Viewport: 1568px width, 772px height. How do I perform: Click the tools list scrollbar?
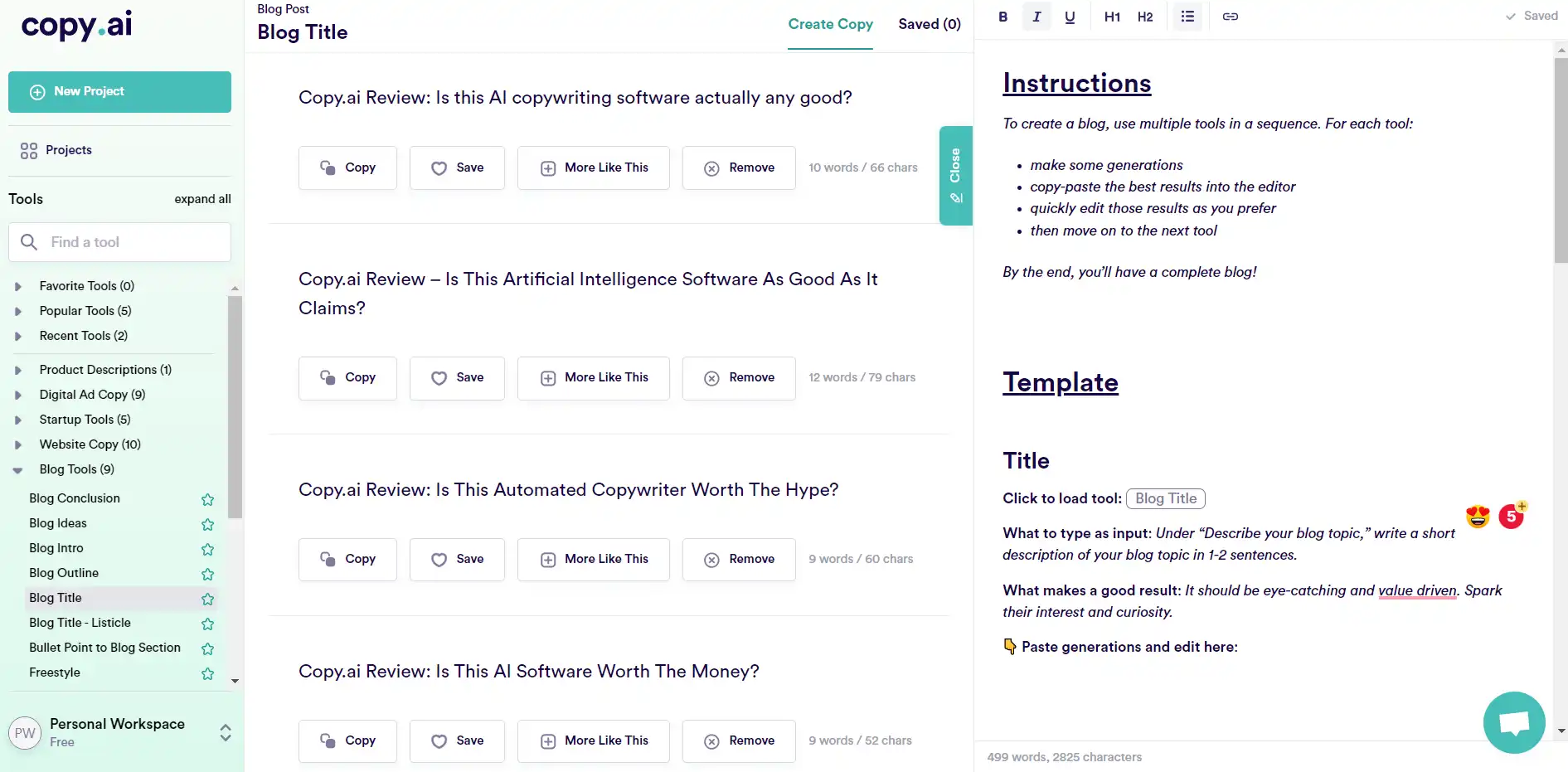(235, 406)
